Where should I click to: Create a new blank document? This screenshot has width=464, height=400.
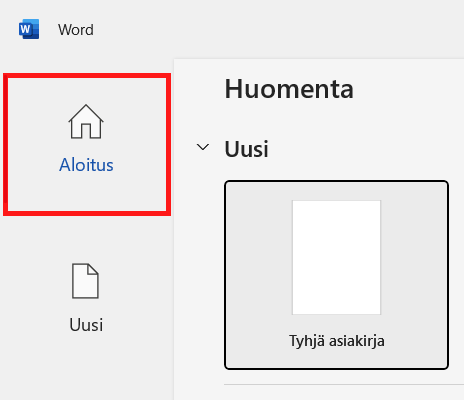point(336,275)
